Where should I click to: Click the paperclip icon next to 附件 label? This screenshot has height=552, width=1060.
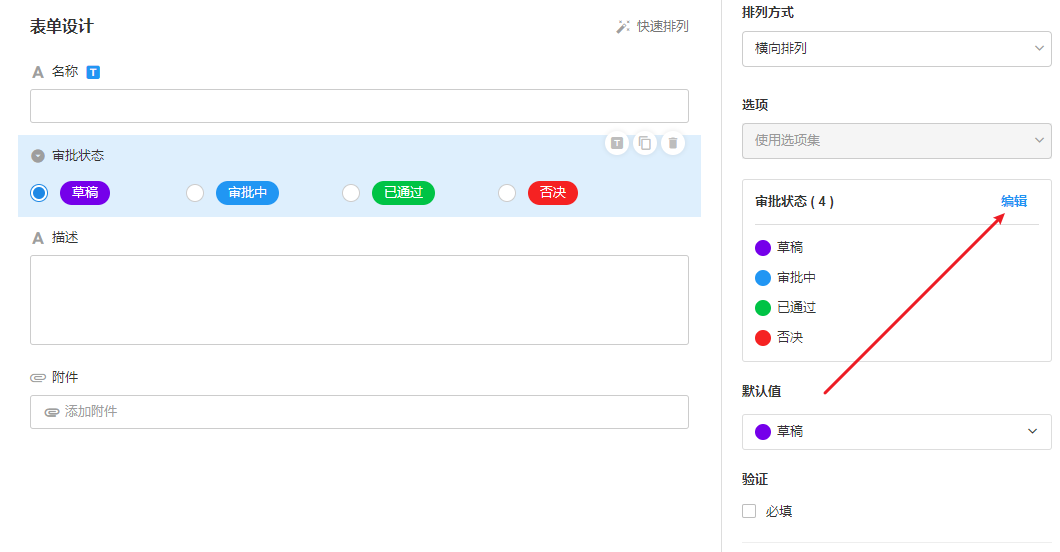[x=38, y=378]
